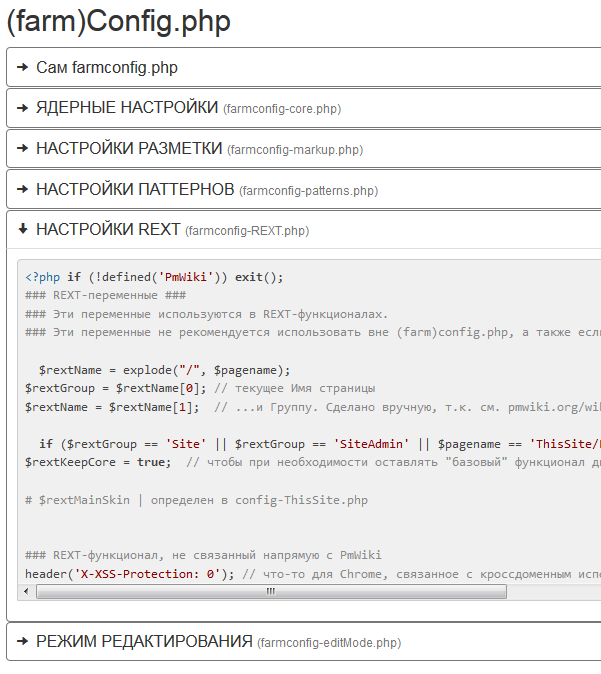The height and width of the screenshot is (674, 601).
Task: Click the header('X-XSS-Protection: 0') code line
Action: [x=313, y=574]
